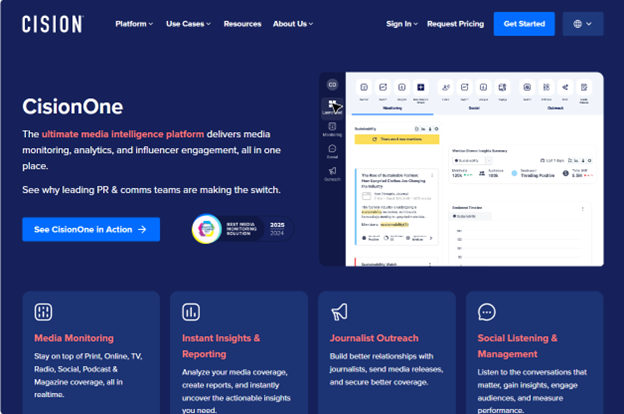Image resolution: width=624 pixels, height=414 pixels.
Task: Click the Journalist Outreach megaphone icon
Action: coord(339,312)
